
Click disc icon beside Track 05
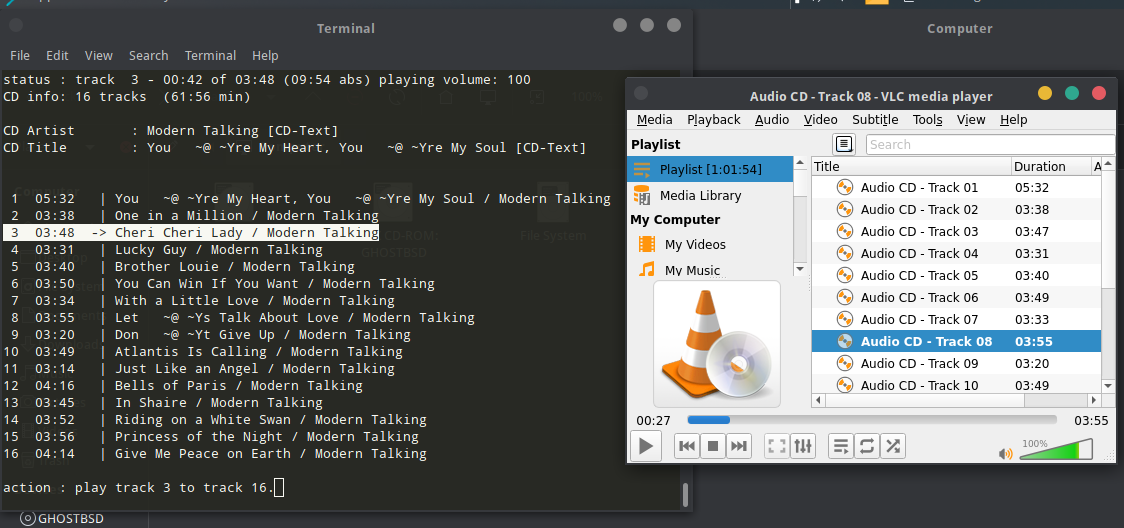point(845,276)
